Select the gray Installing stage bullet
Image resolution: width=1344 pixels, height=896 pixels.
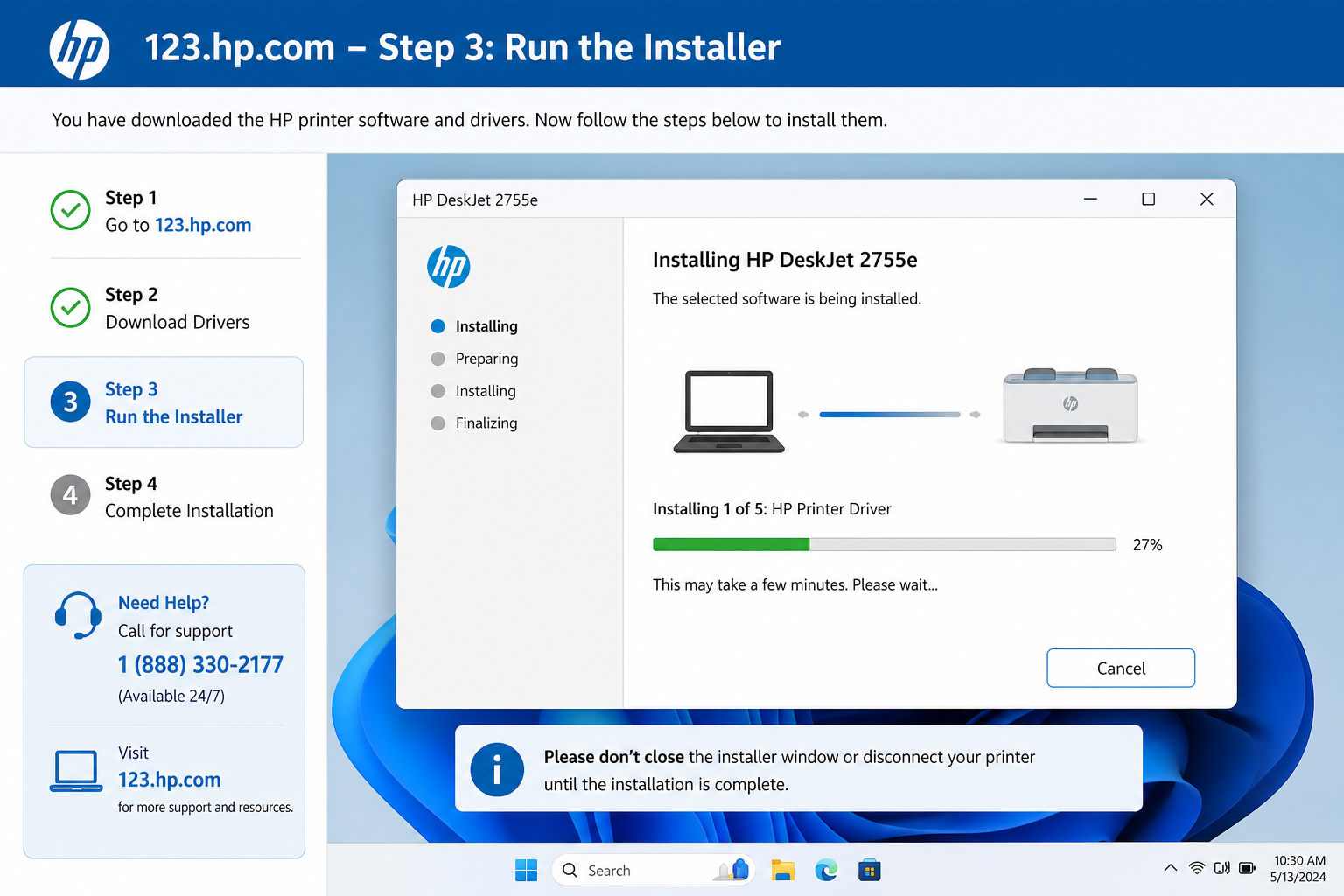point(438,391)
